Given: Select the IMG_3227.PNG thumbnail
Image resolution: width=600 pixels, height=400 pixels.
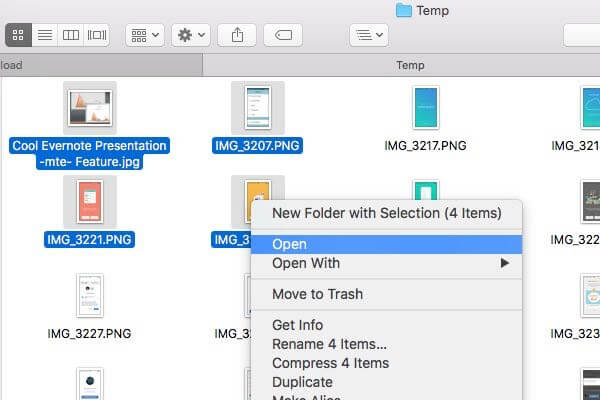Looking at the screenshot, I should 90,296.
